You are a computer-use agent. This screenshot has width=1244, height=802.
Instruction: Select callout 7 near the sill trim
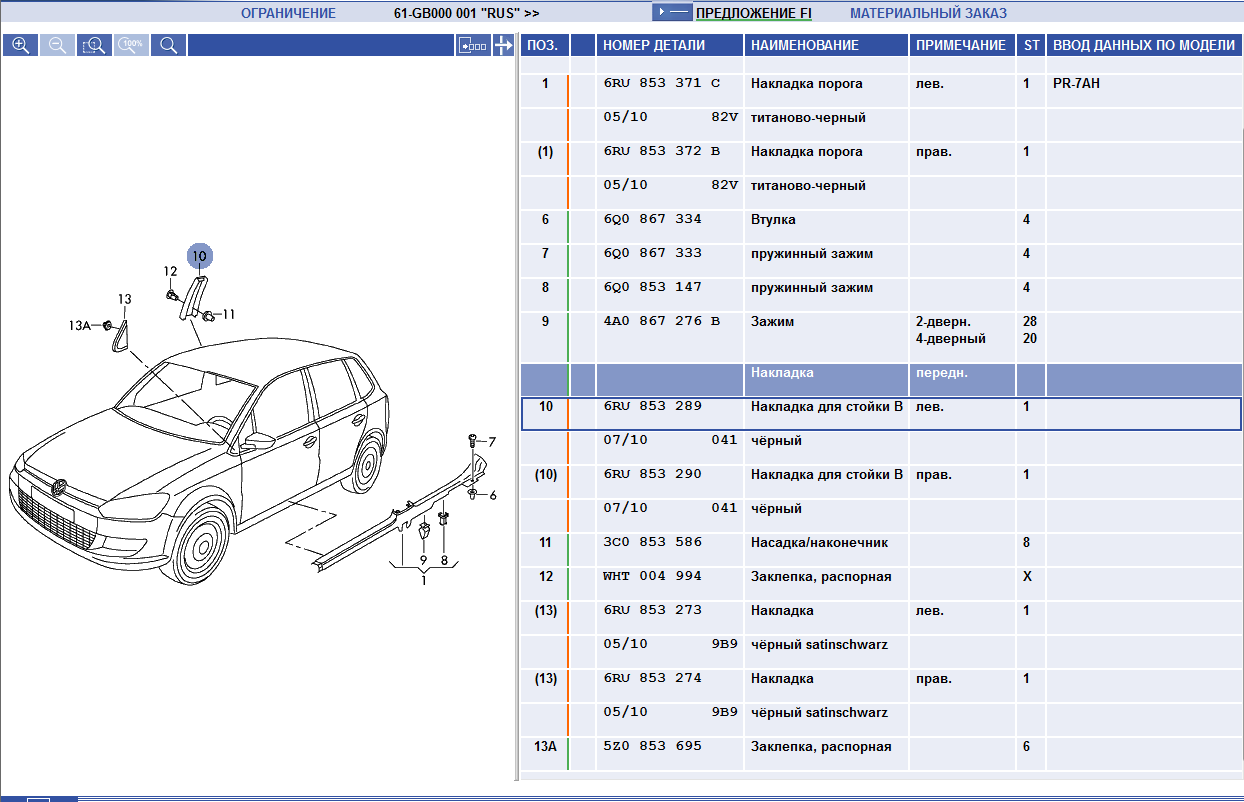491,441
